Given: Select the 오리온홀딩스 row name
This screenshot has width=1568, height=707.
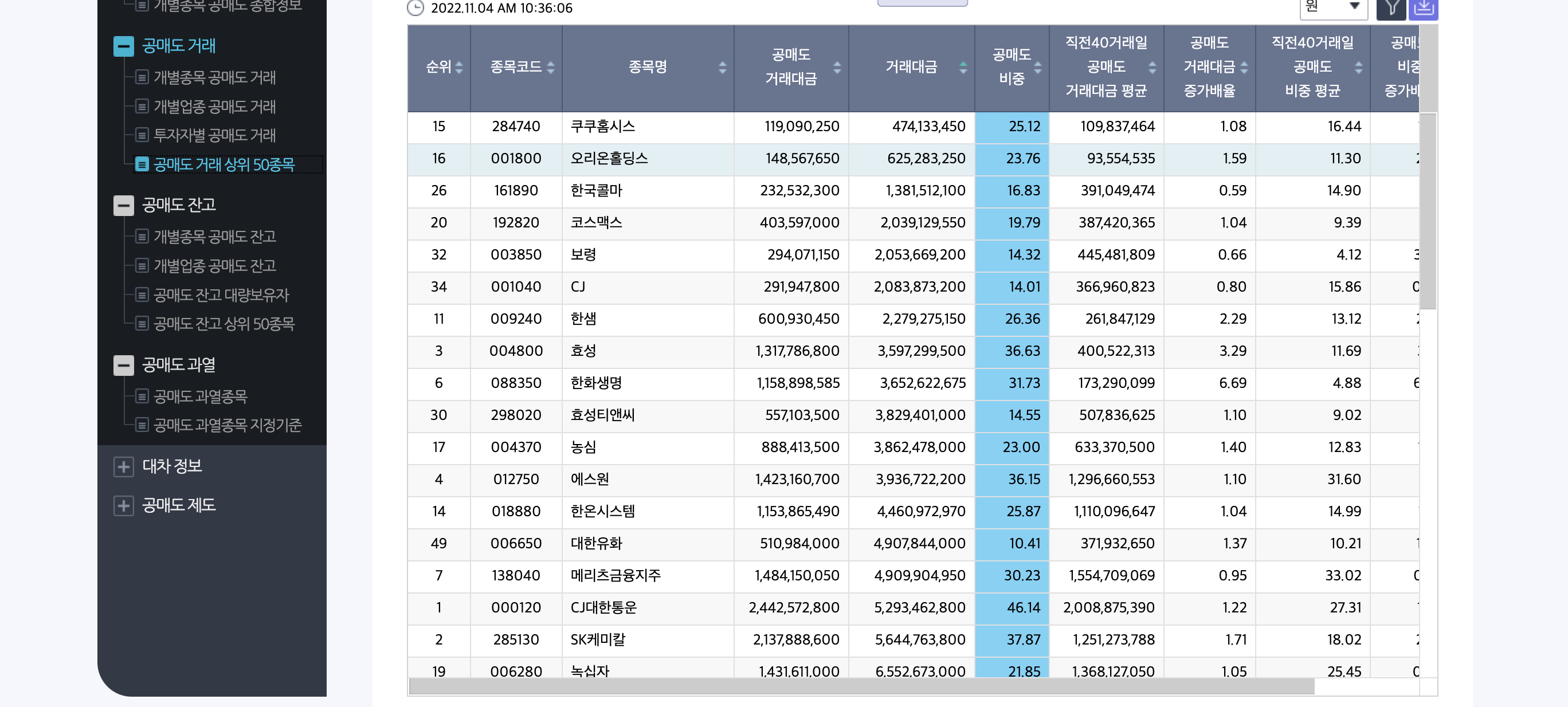Looking at the screenshot, I should click(x=609, y=158).
